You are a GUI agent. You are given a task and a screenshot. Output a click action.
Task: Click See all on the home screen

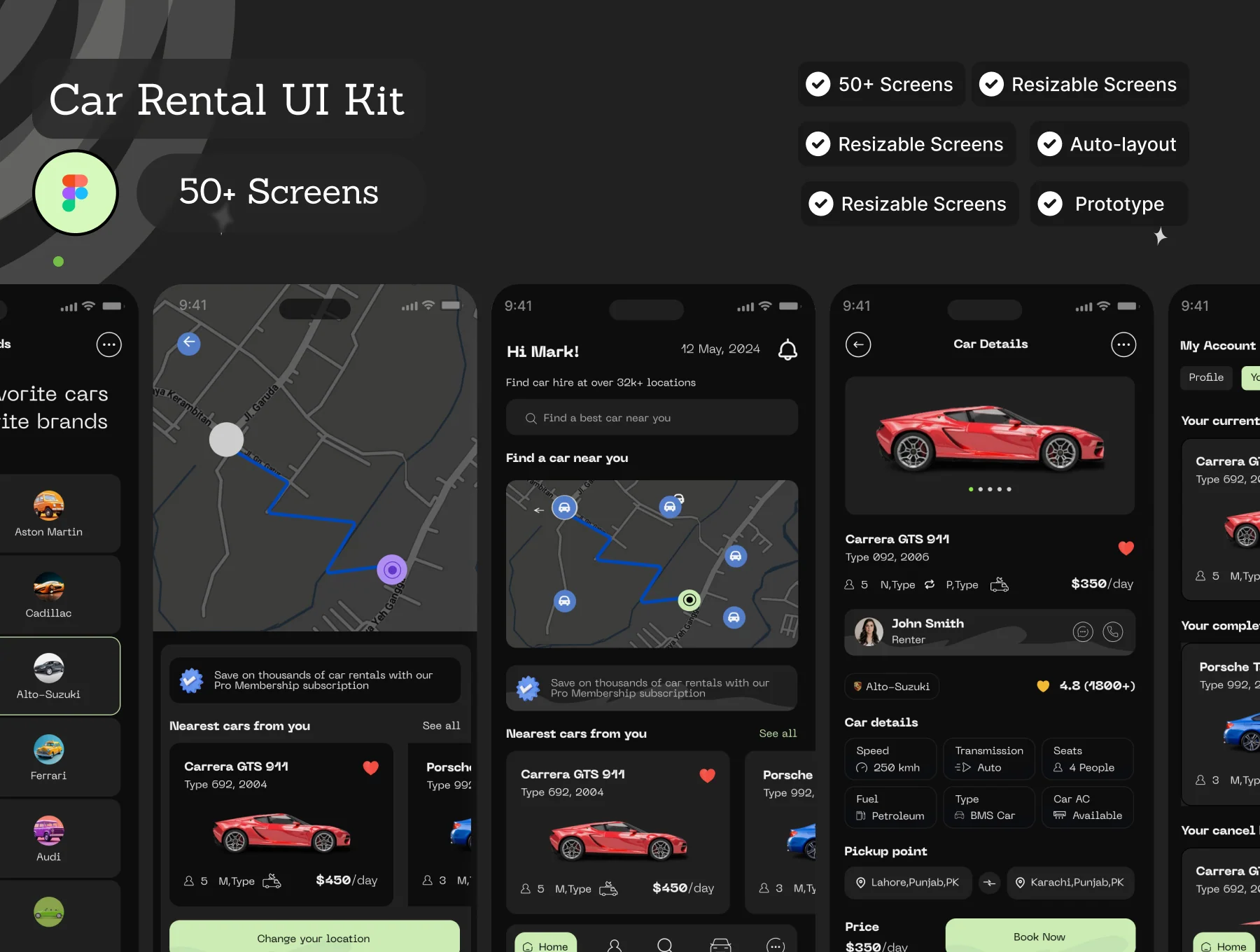point(778,733)
